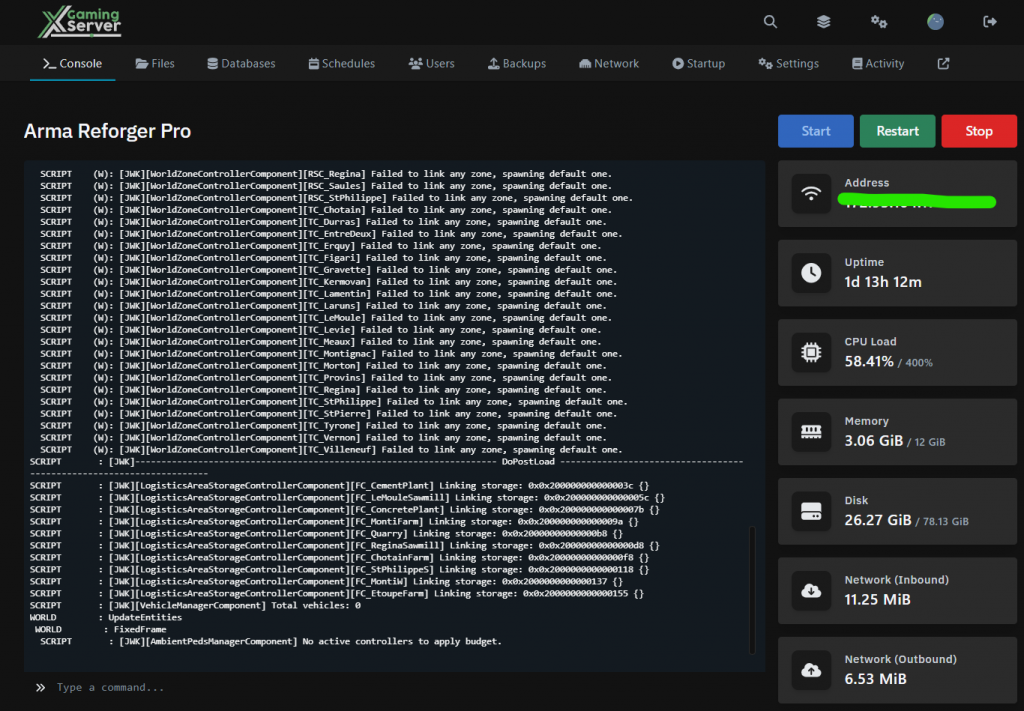Open the Backups tab
The image size is (1024, 711).
pos(517,63)
